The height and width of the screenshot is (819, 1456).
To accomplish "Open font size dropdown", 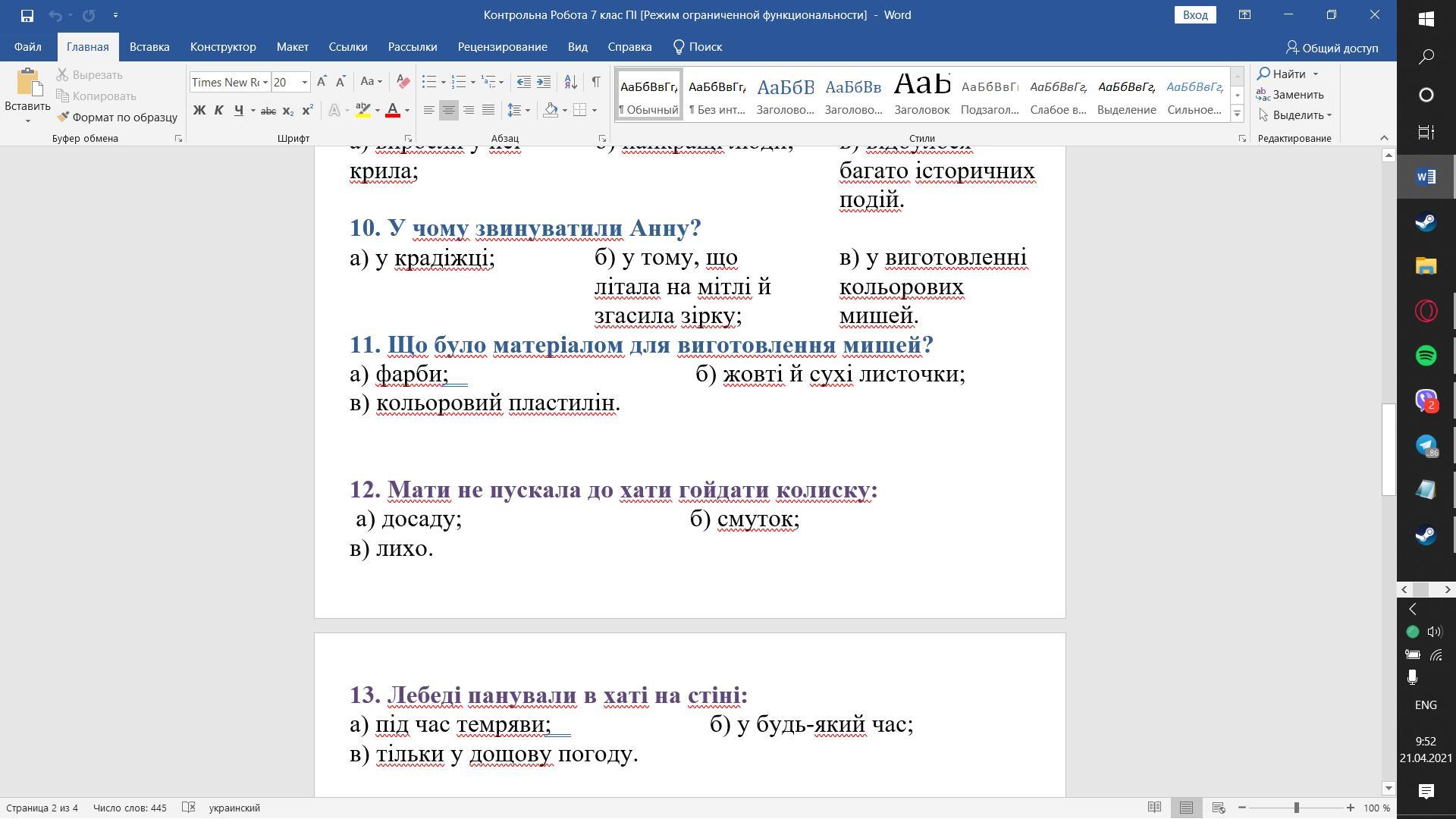I will (305, 82).
